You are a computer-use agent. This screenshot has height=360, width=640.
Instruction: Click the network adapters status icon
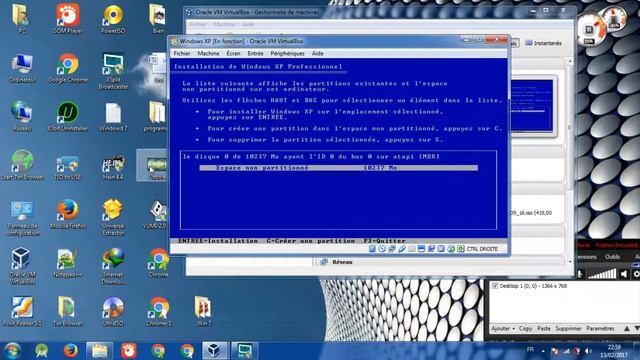392,249
